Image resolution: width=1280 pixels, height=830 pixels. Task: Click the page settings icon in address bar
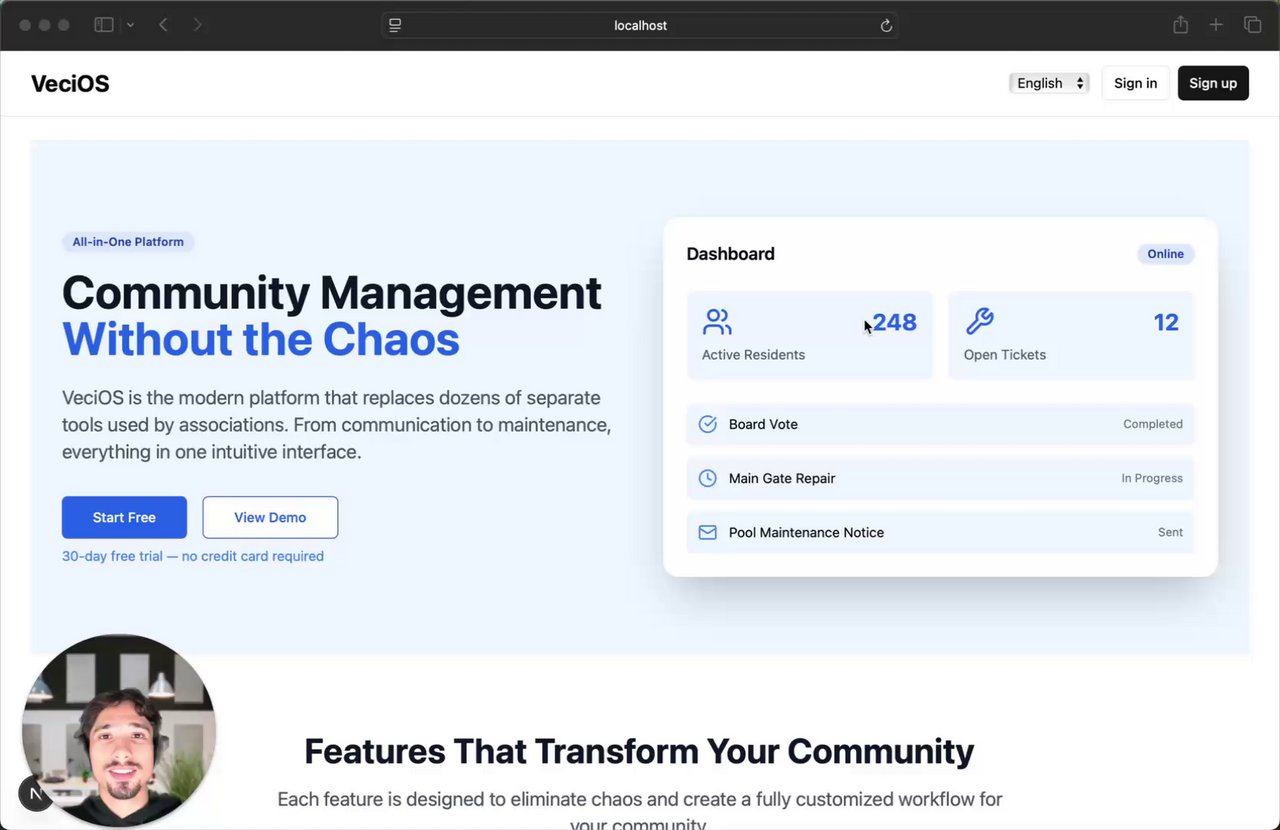[395, 25]
